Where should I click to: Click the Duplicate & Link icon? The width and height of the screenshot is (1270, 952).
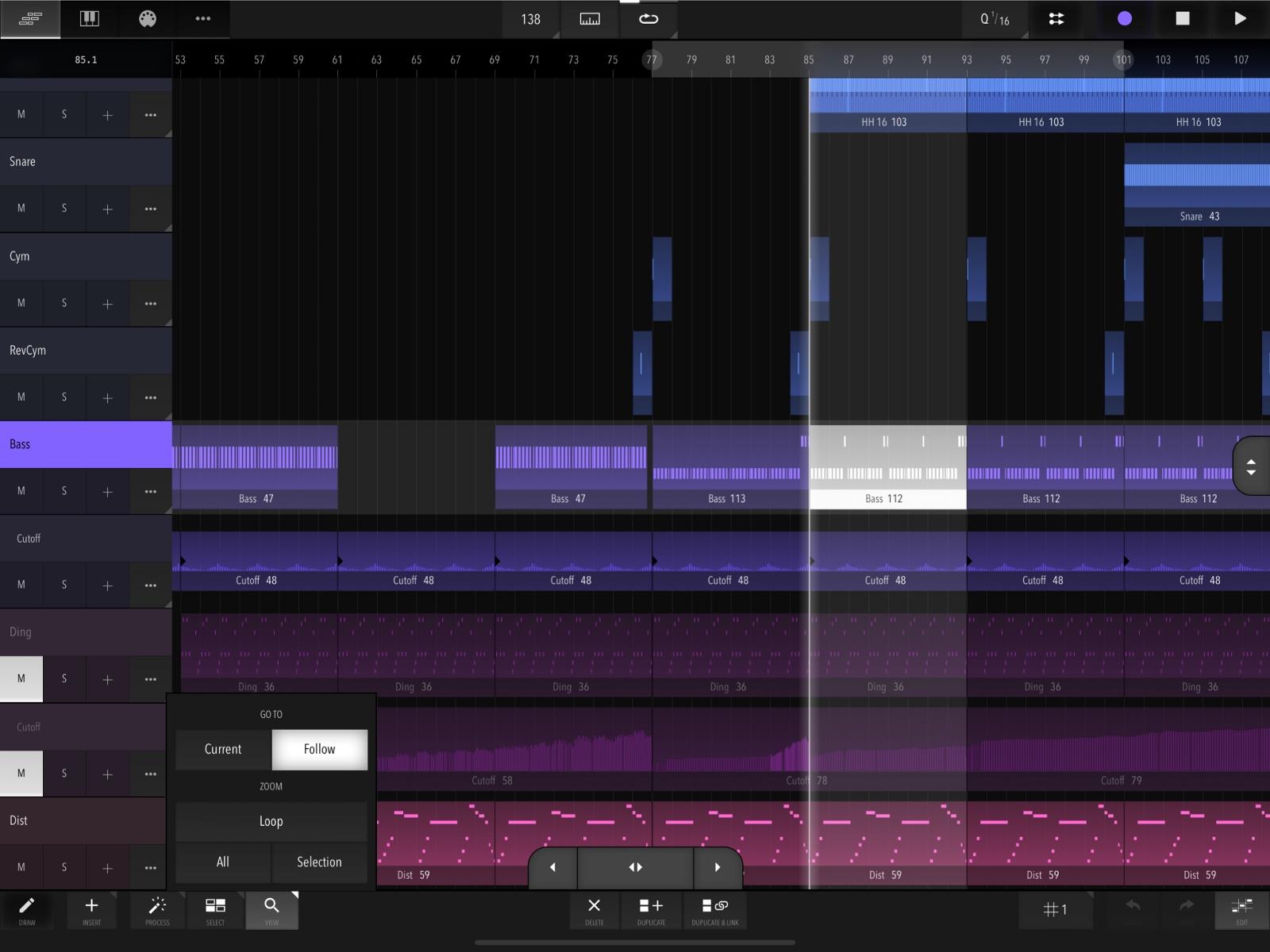[x=714, y=910]
